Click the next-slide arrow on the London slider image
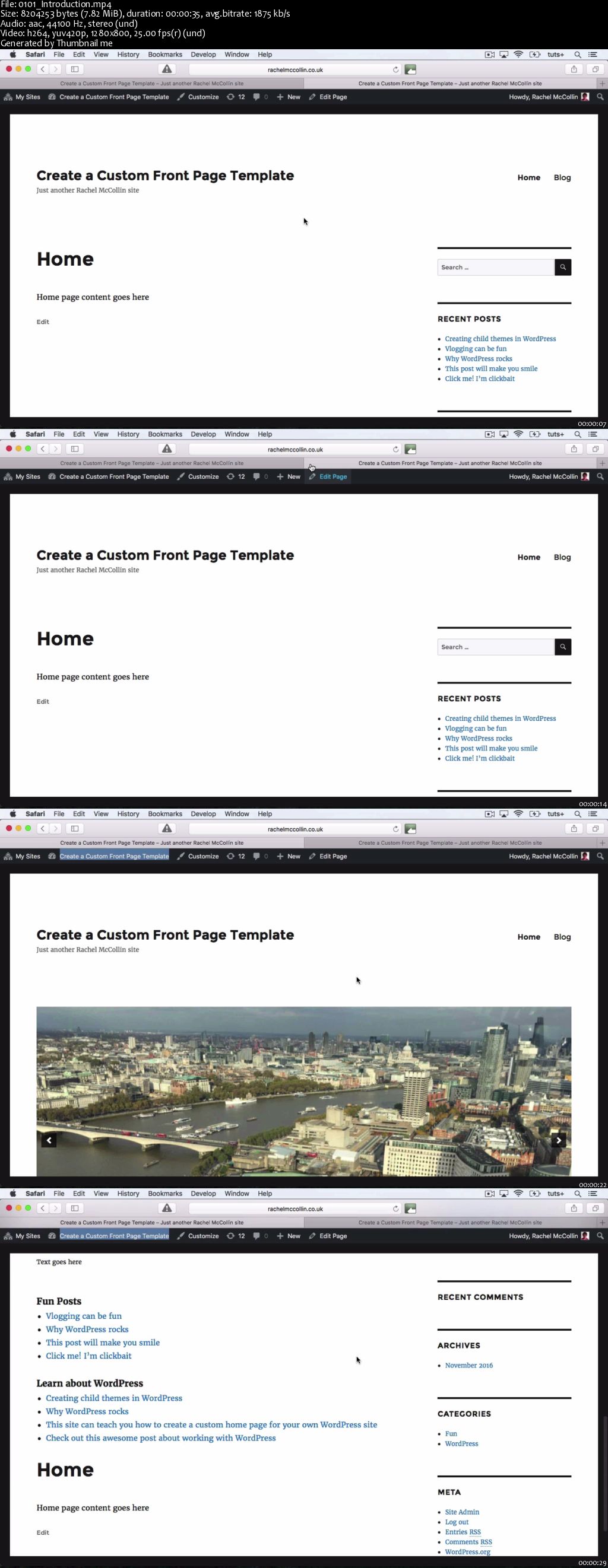This screenshot has width=608, height=1568. 558,1140
